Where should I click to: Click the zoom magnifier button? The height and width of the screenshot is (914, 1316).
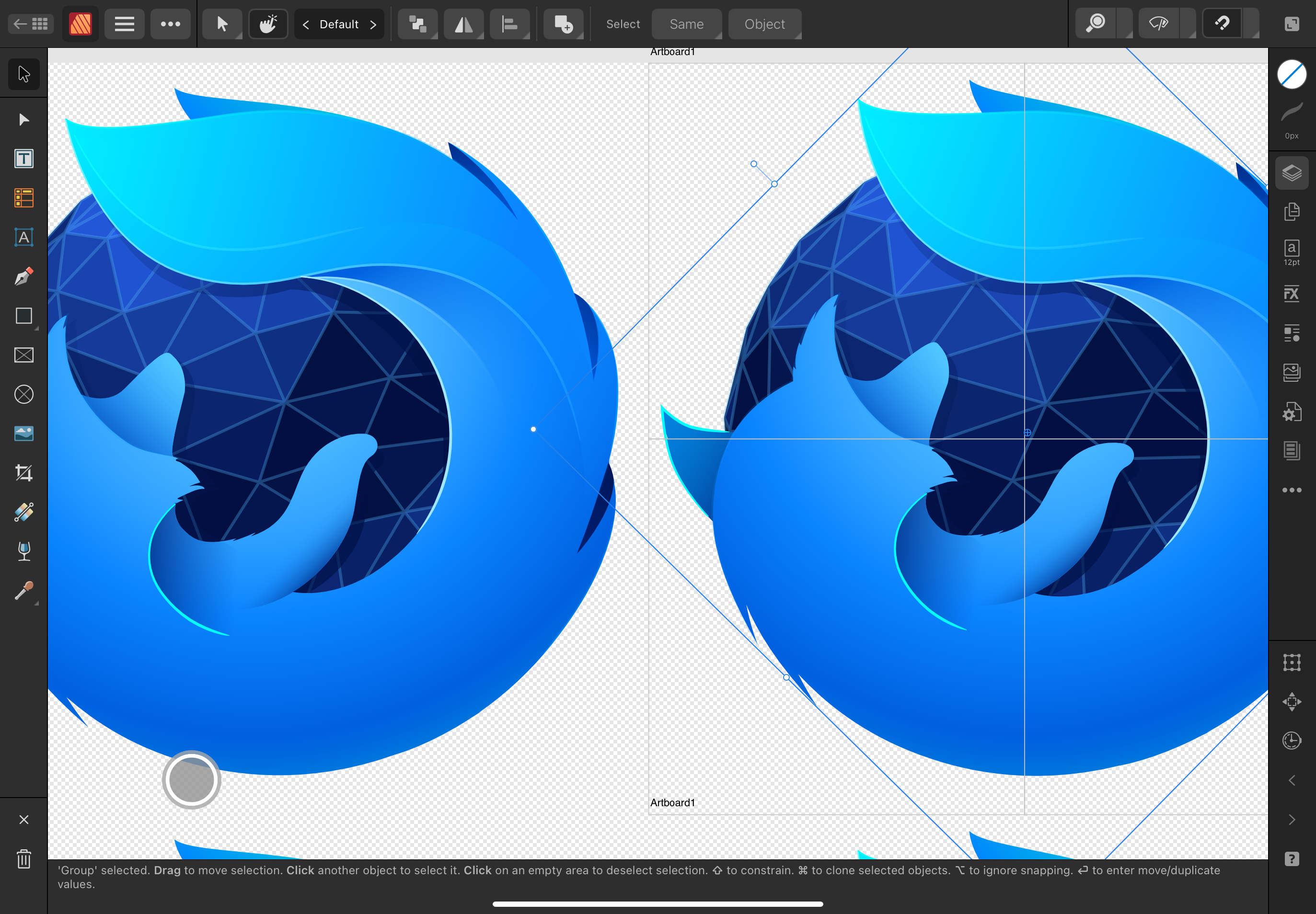[x=1096, y=23]
